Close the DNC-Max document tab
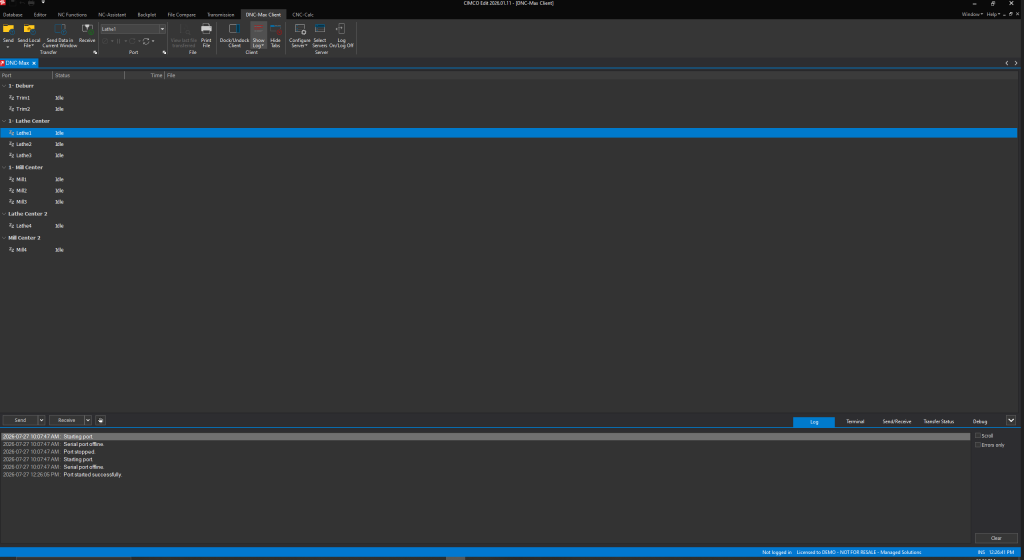The width and height of the screenshot is (1024, 560). pyautogui.click(x=34, y=63)
